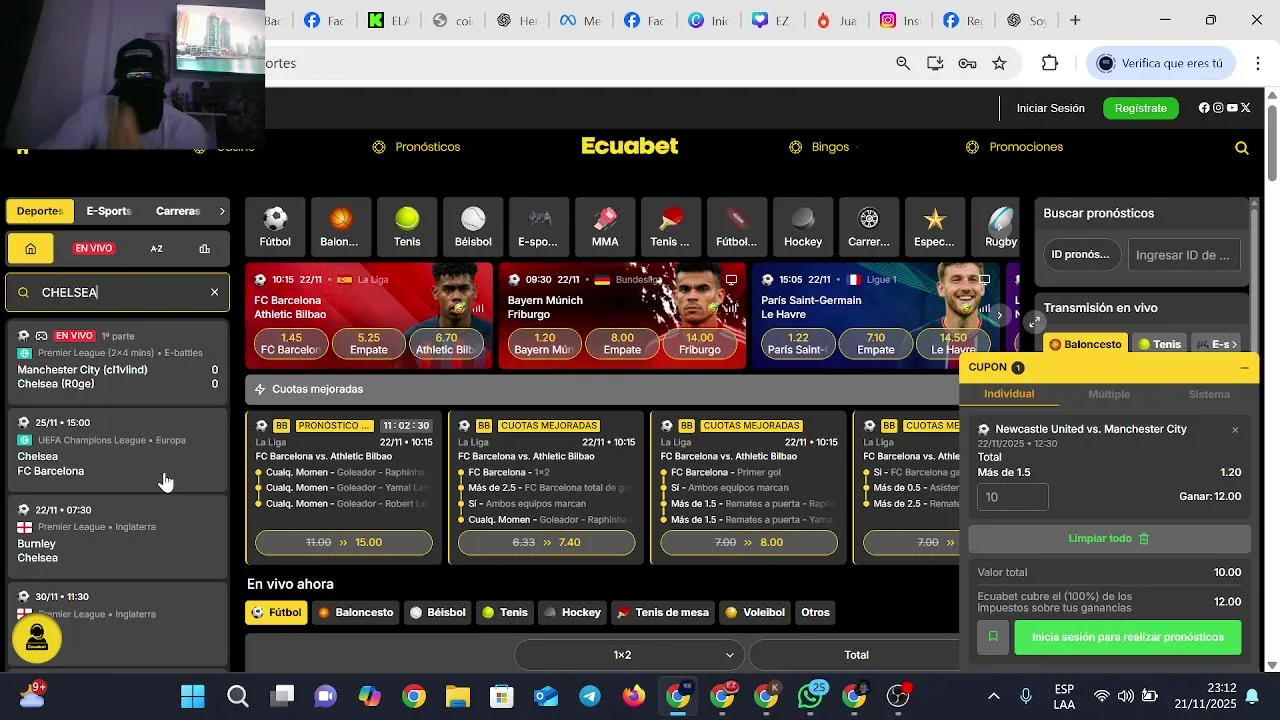
Task: Select Sistema coupon tab
Action: [x=1209, y=394]
